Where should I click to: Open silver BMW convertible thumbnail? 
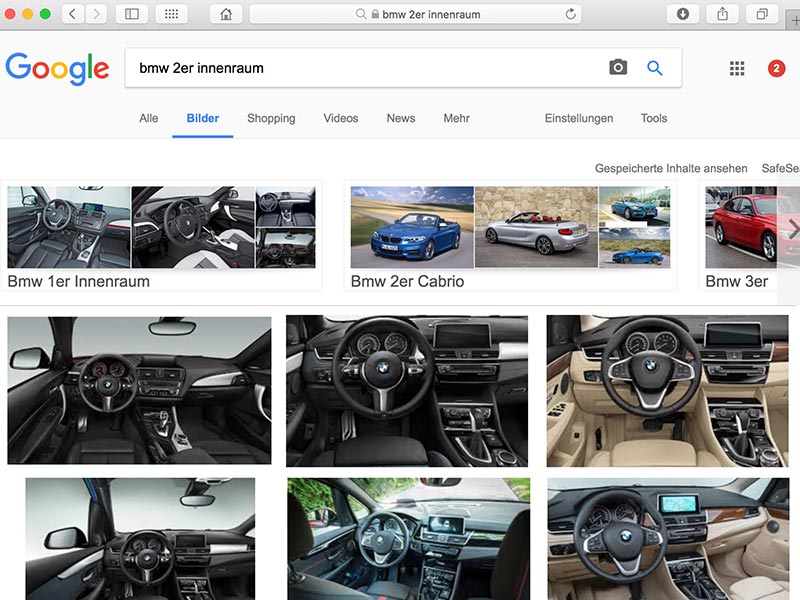click(536, 227)
